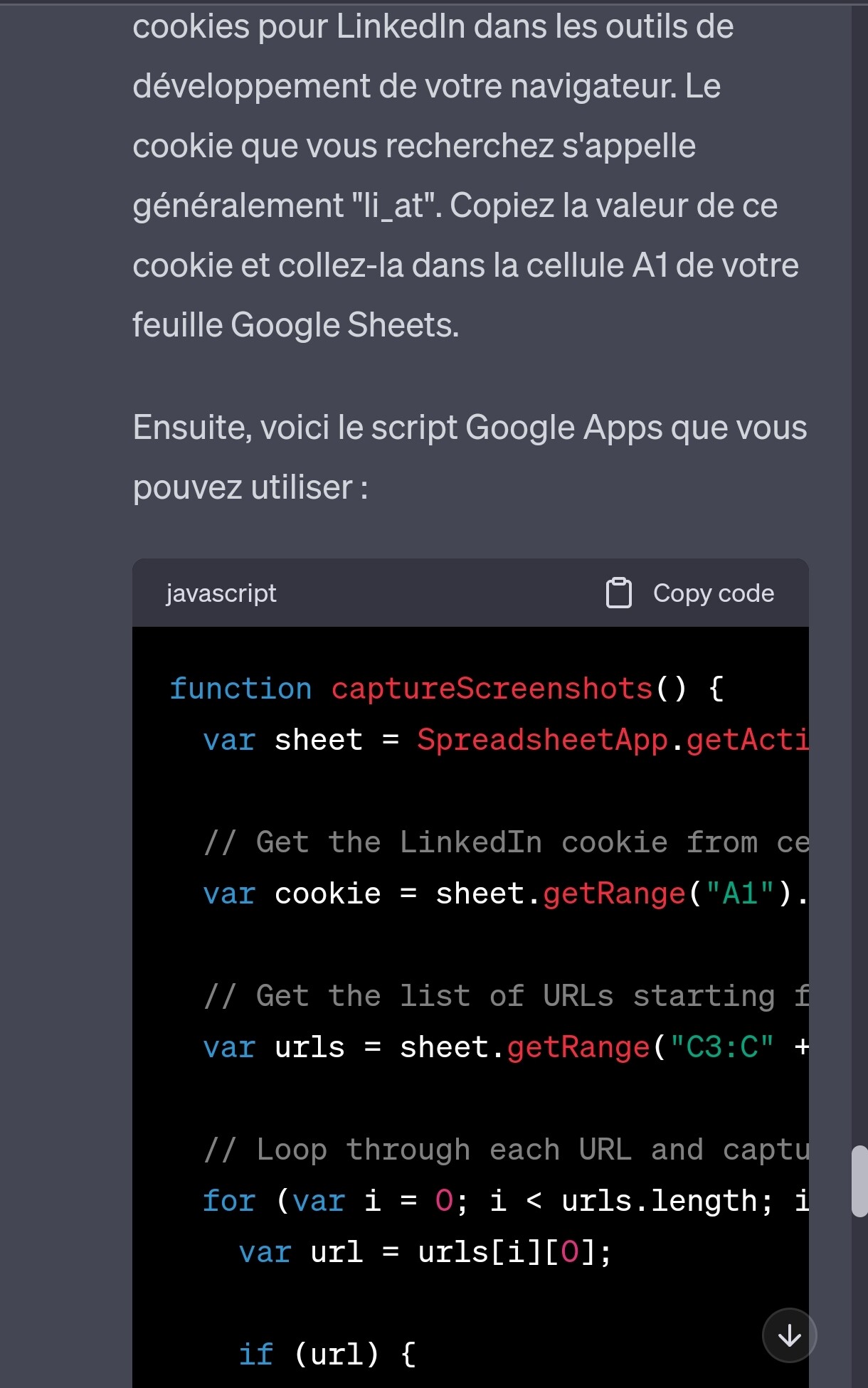Click the "li_at" cookie name in paragraph

(x=393, y=206)
